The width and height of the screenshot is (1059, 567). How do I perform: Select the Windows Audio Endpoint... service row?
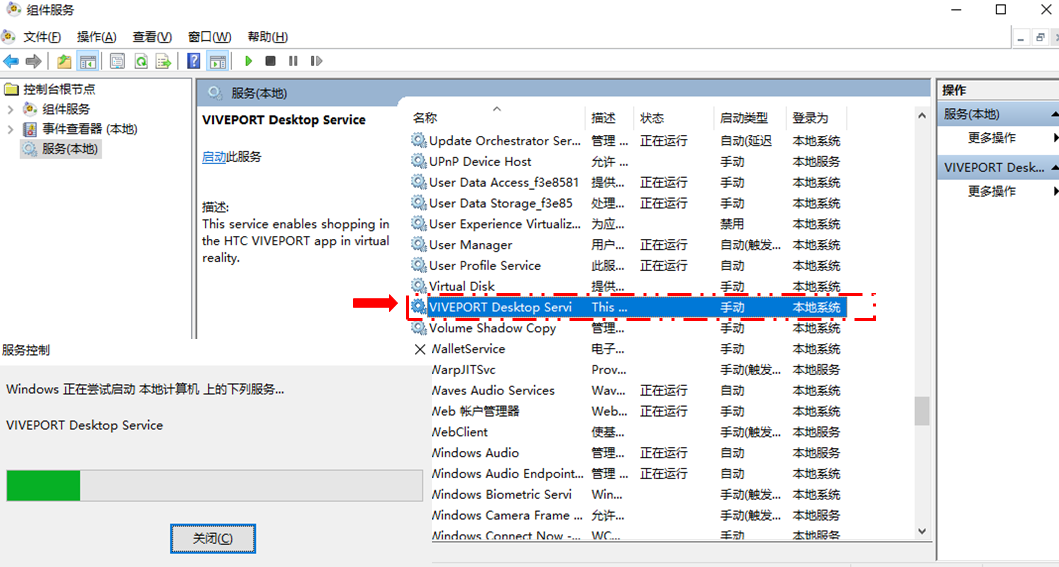[x=639, y=474]
